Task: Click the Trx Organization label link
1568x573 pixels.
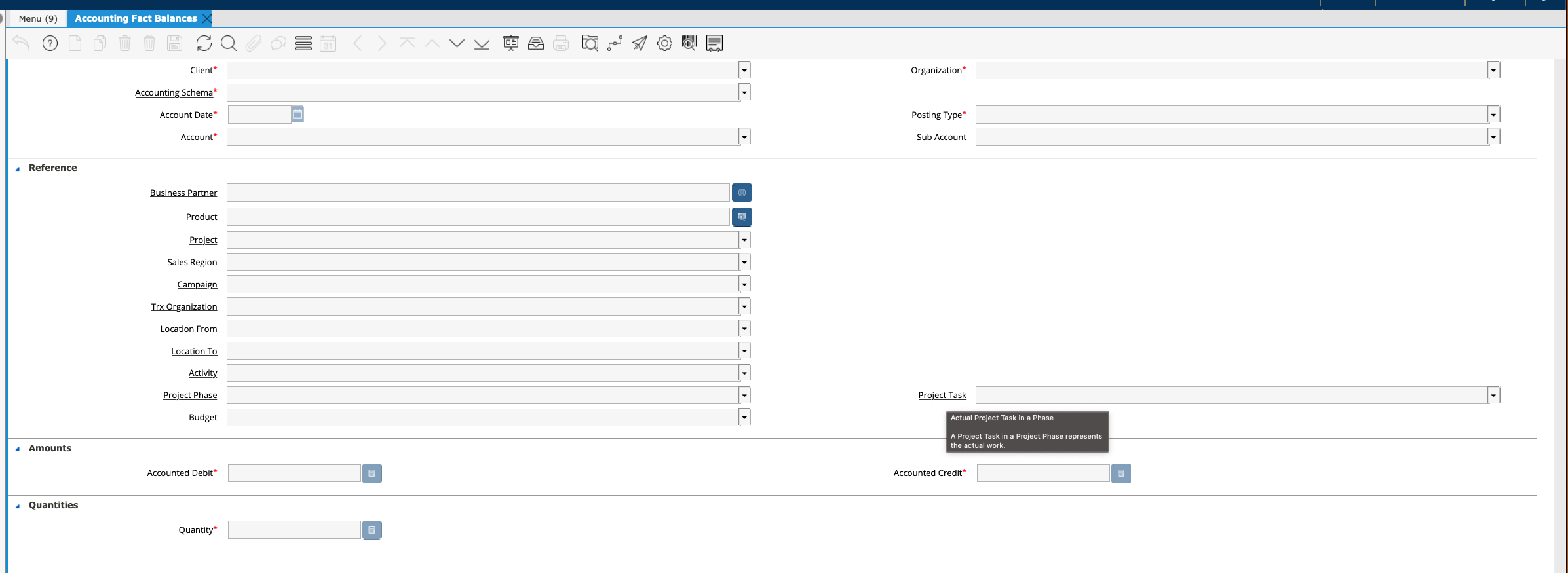Action: 184,306
